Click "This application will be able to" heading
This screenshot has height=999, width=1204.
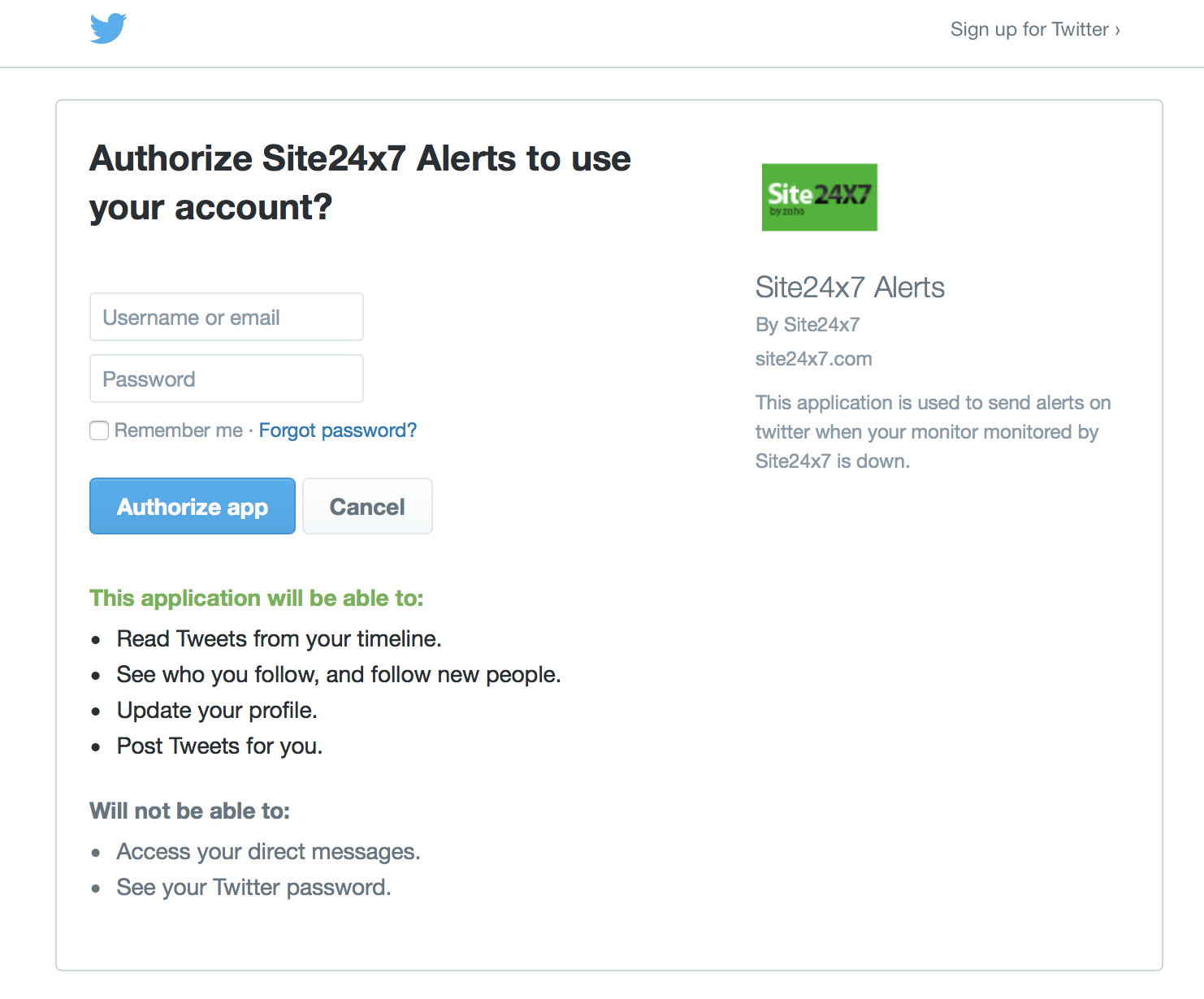point(257,599)
